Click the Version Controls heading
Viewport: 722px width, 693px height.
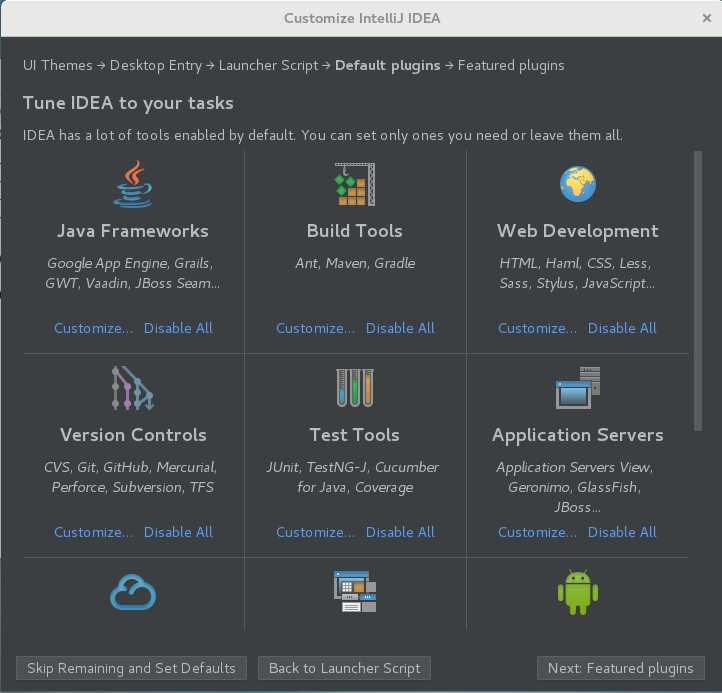point(133,435)
